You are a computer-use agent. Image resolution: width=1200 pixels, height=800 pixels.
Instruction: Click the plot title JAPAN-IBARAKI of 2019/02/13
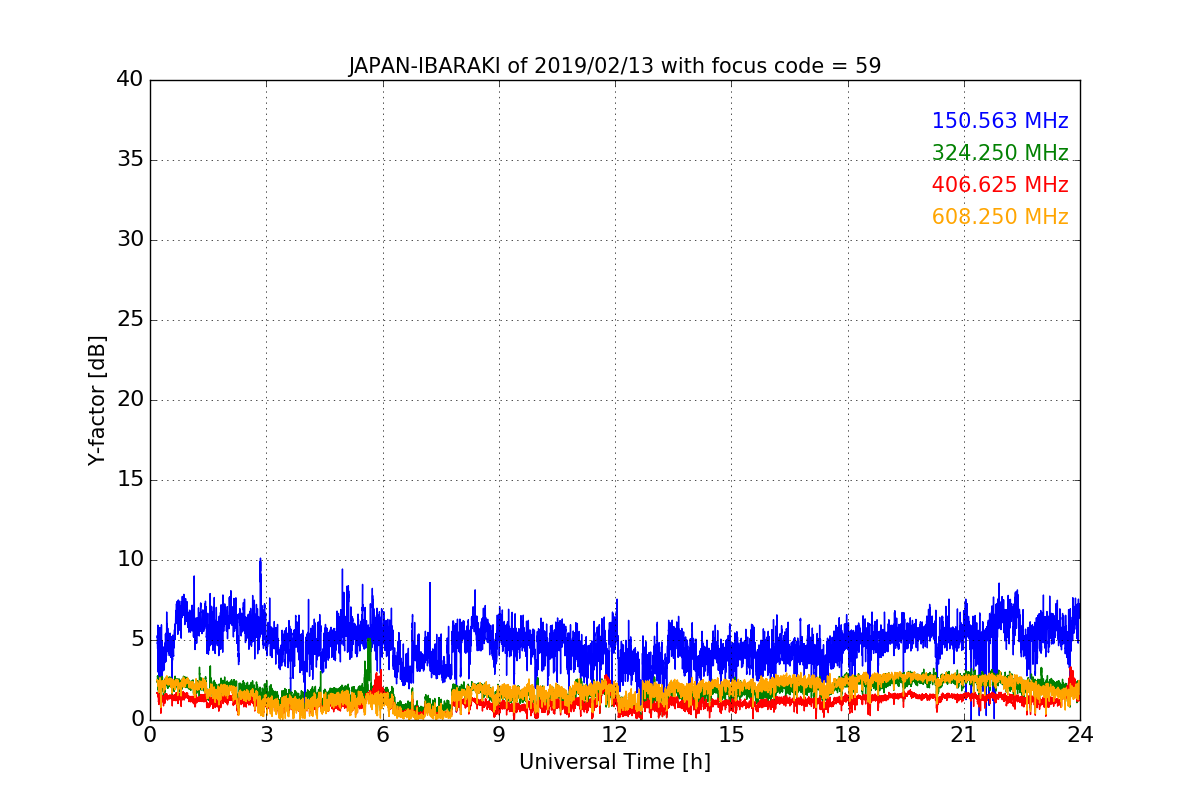coord(615,66)
